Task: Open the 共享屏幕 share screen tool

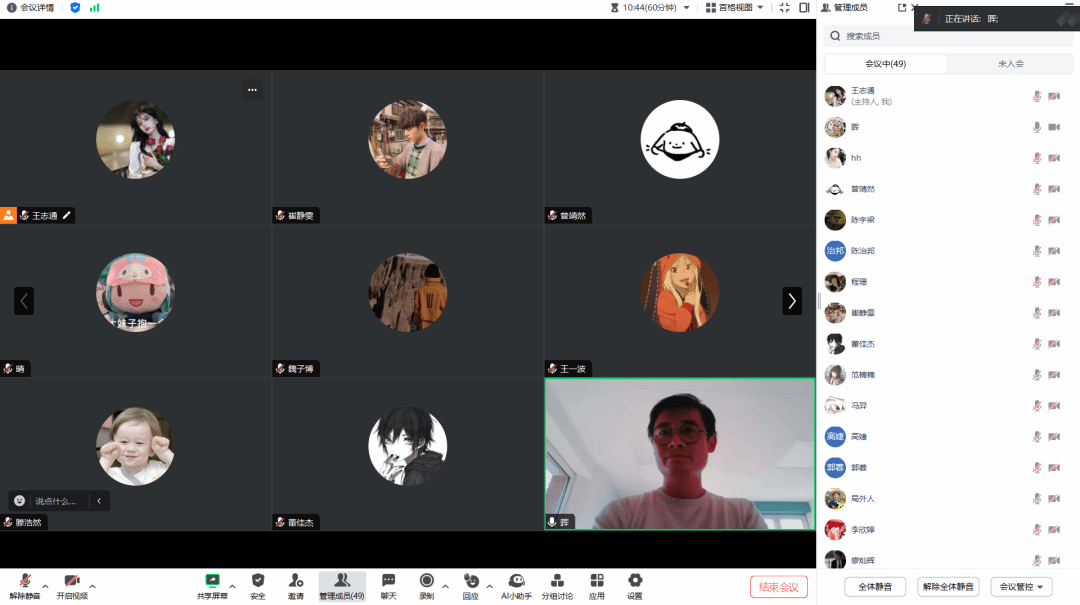Action: tap(212, 584)
